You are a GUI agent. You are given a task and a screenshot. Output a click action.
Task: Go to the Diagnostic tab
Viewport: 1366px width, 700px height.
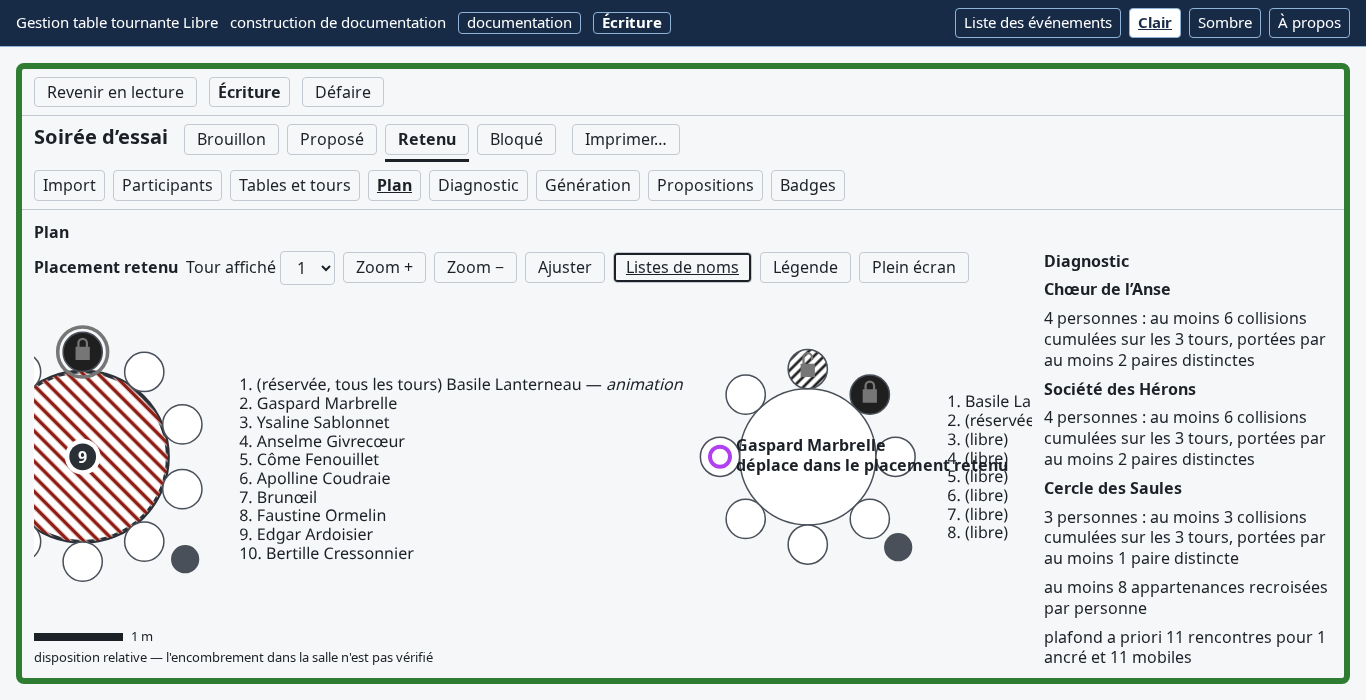pyautogui.click(x=478, y=186)
